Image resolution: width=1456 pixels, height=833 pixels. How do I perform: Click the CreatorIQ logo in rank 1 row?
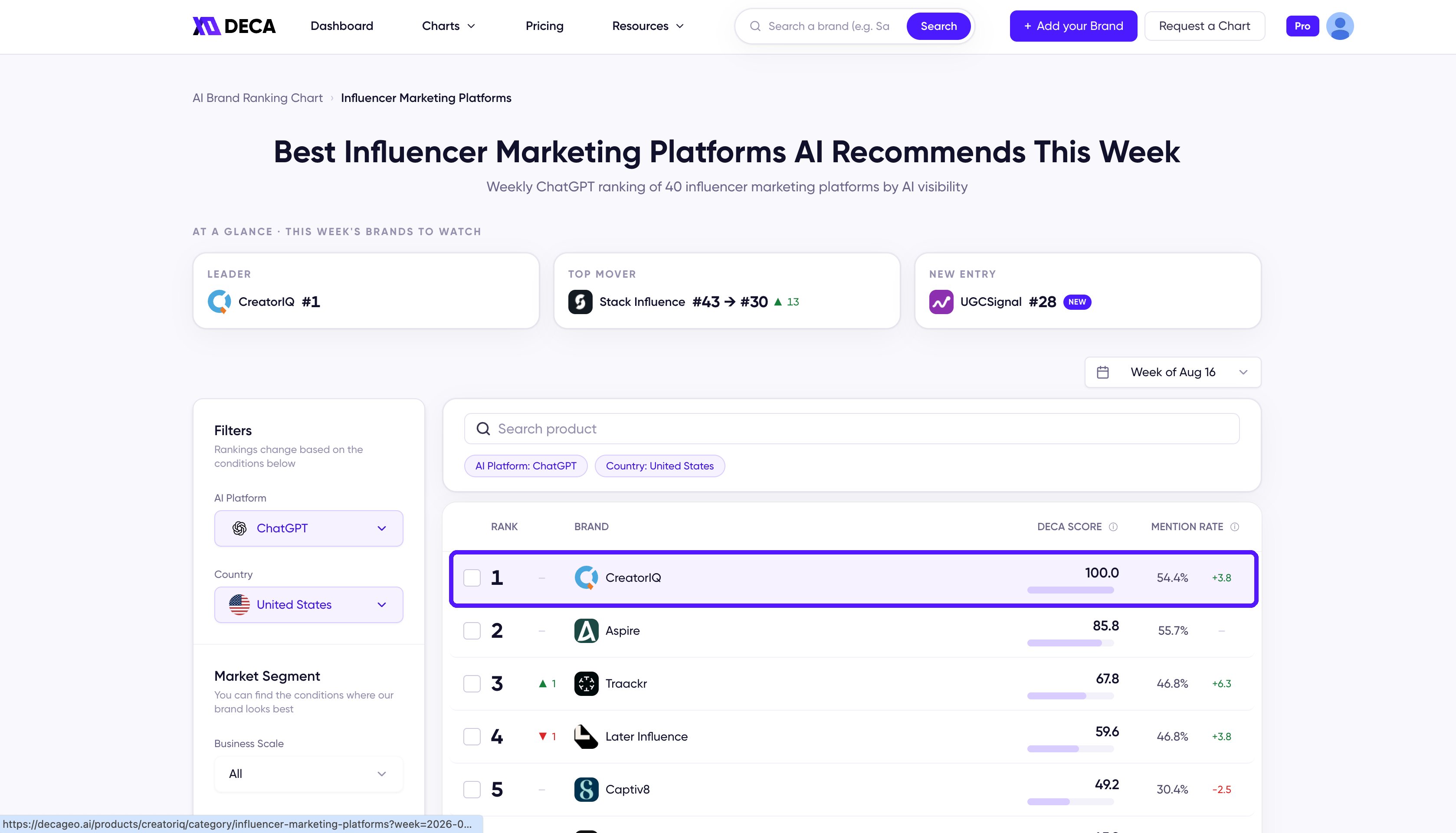(x=587, y=578)
